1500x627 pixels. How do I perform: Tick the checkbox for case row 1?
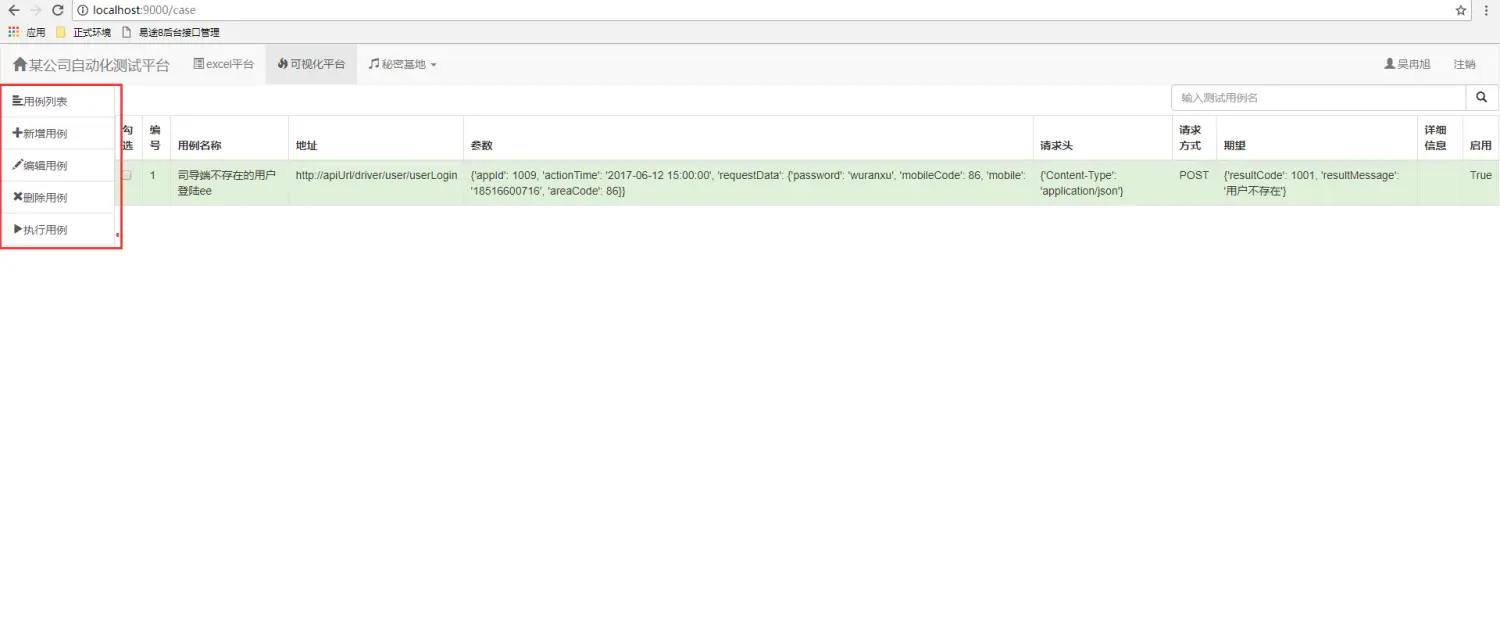tap(127, 175)
